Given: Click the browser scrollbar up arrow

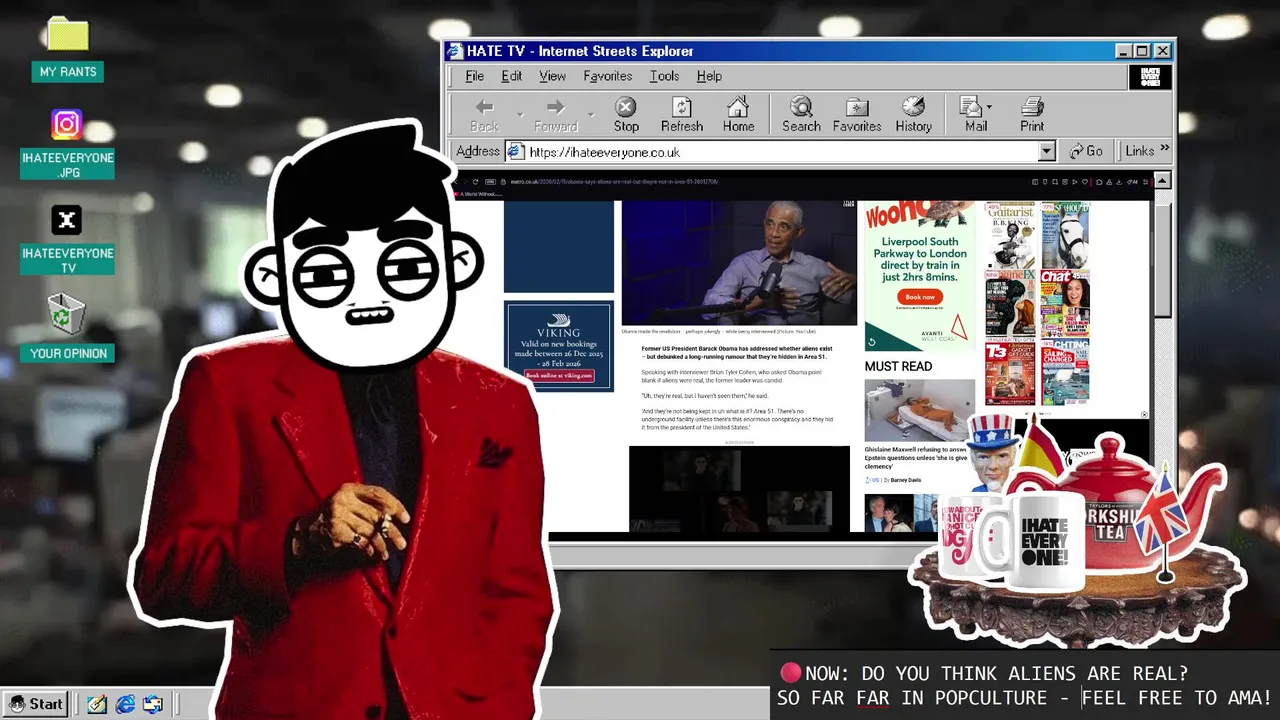Looking at the screenshot, I should [1162, 181].
